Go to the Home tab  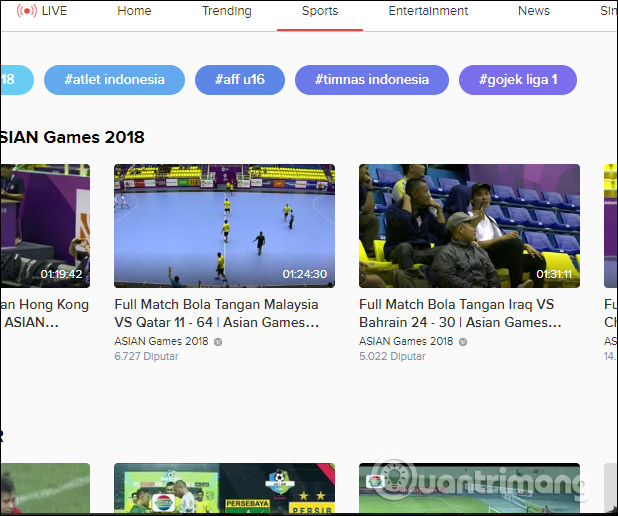coord(134,11)
